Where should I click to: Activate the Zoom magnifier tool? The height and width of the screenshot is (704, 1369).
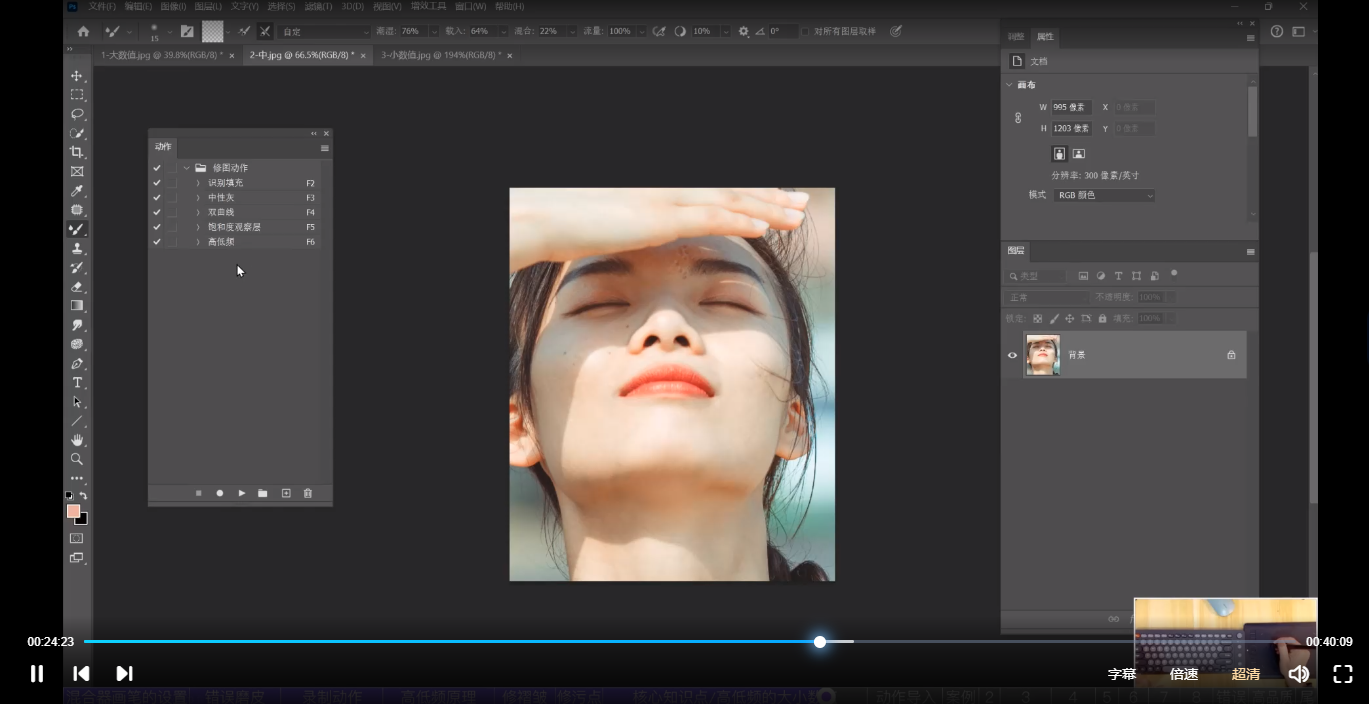76,459
